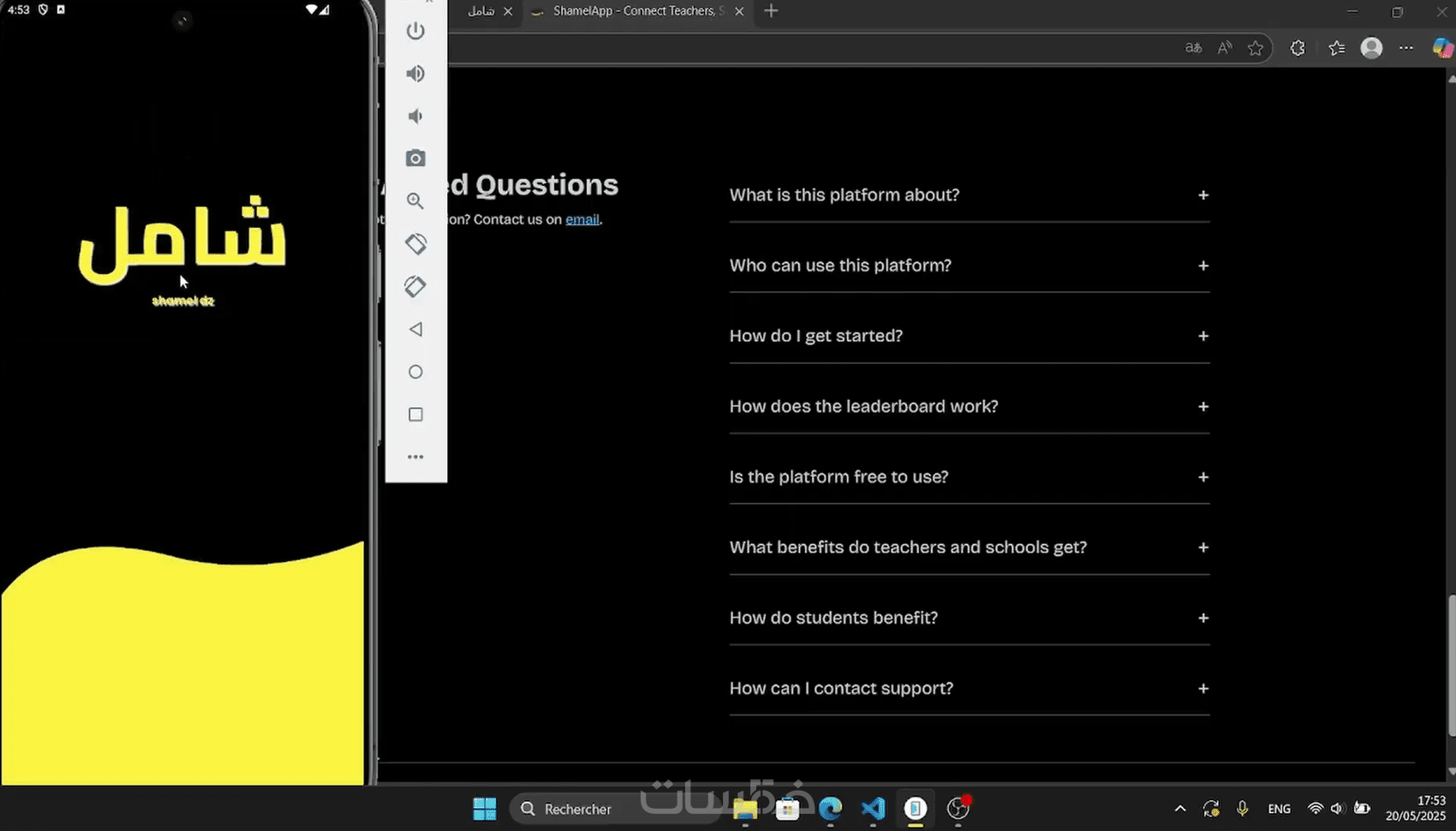Click the browser translate page icon

(1193, 48)
